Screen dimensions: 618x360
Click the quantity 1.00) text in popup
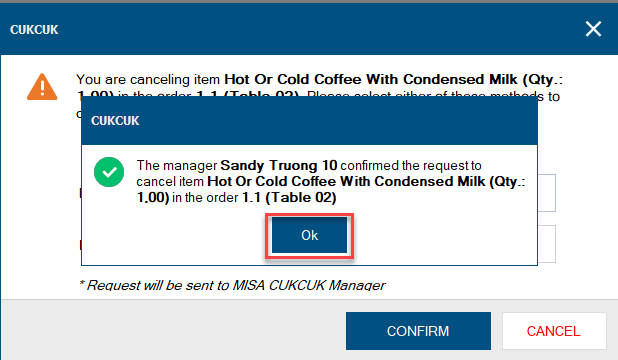(153, 198)
